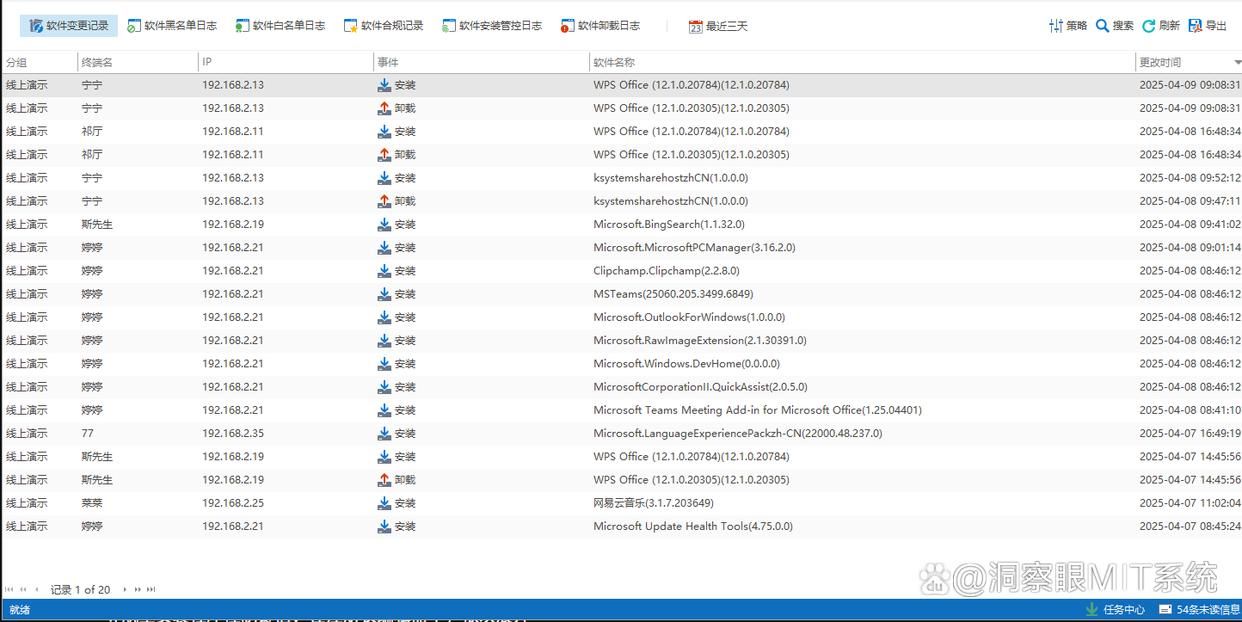
Task: Click the install icon for Microsoft.MicrosoftPCManager
Action: [x=384, y=248]
